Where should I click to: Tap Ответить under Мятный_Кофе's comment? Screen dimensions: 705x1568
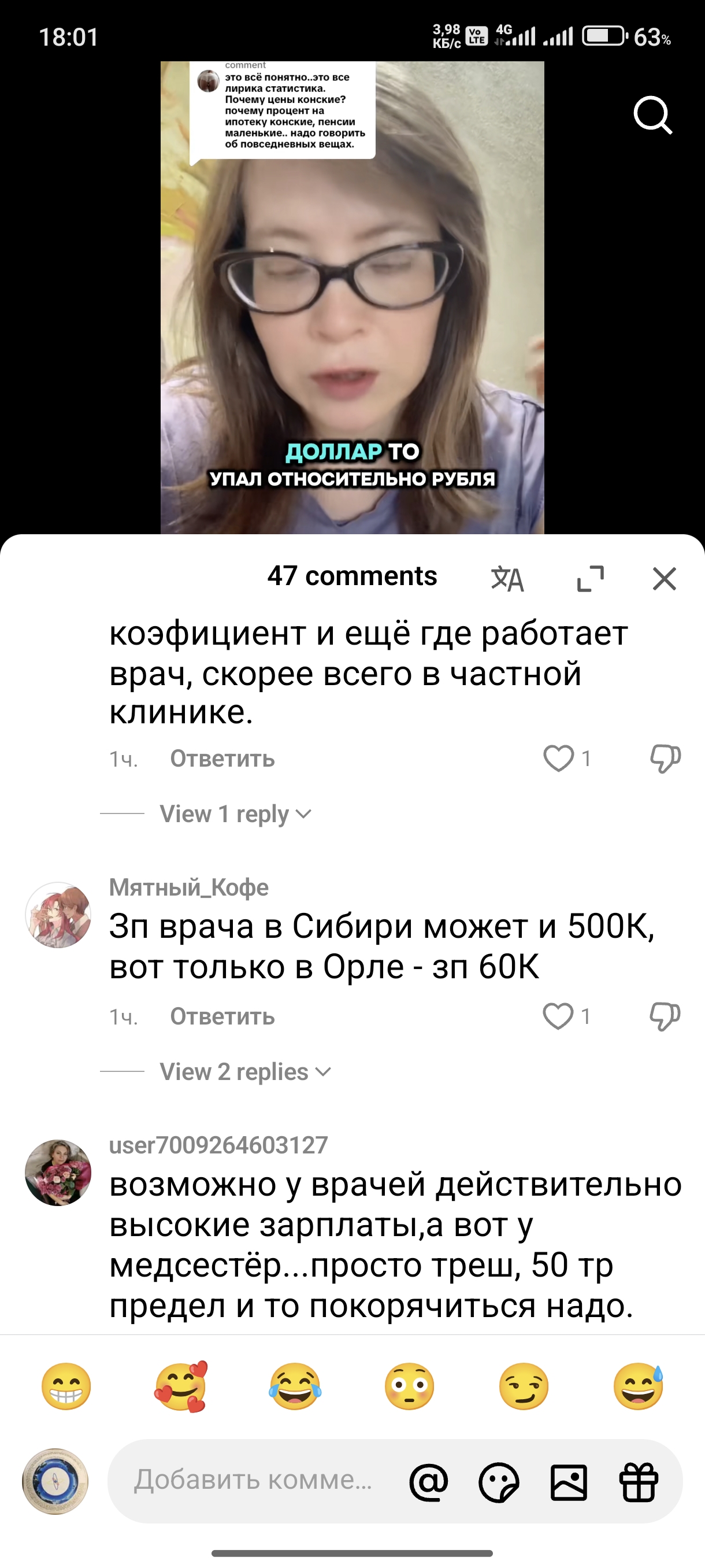[222, 1016]
